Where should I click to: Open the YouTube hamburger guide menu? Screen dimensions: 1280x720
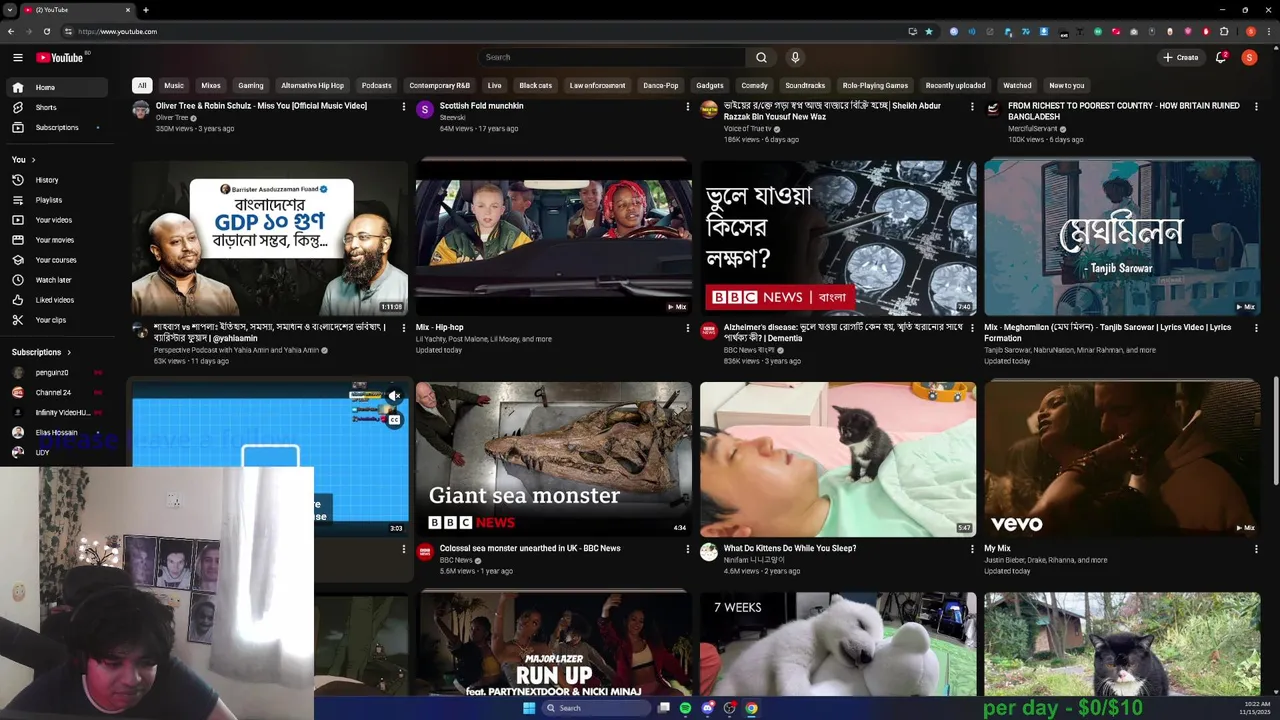pos(17,58)
